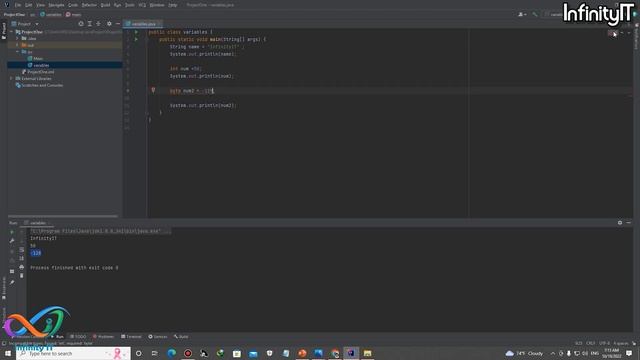Open the Services tool window tab
The image size is (640, 360).
158,337
